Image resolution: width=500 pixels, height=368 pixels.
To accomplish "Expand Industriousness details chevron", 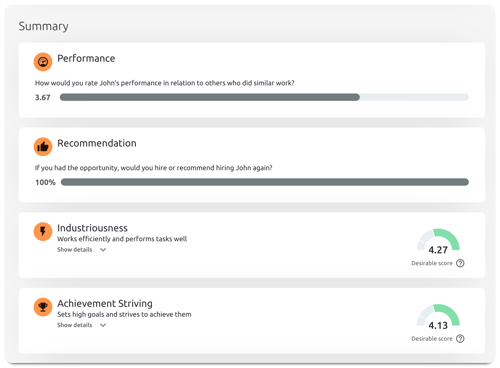I will click(103, 250).
